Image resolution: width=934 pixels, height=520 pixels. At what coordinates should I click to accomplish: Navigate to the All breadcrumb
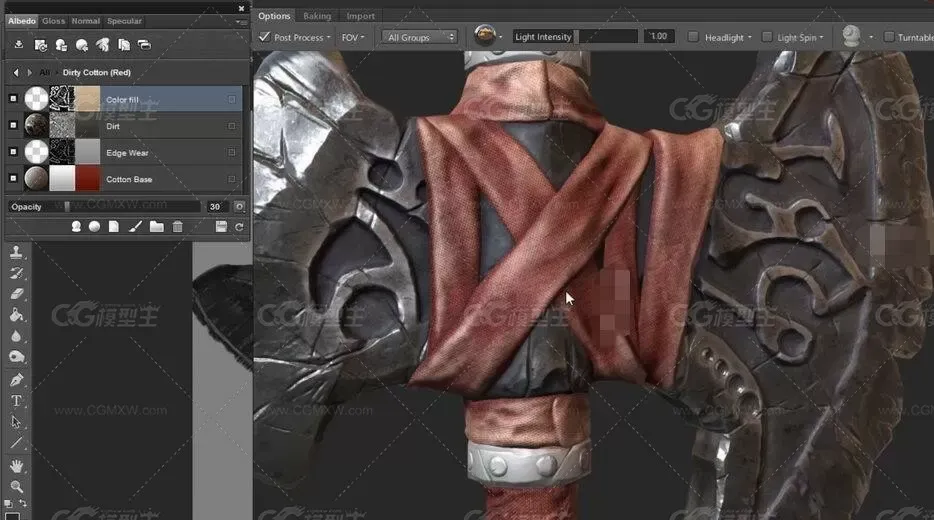pyautogui.click(x=44, y=73)
